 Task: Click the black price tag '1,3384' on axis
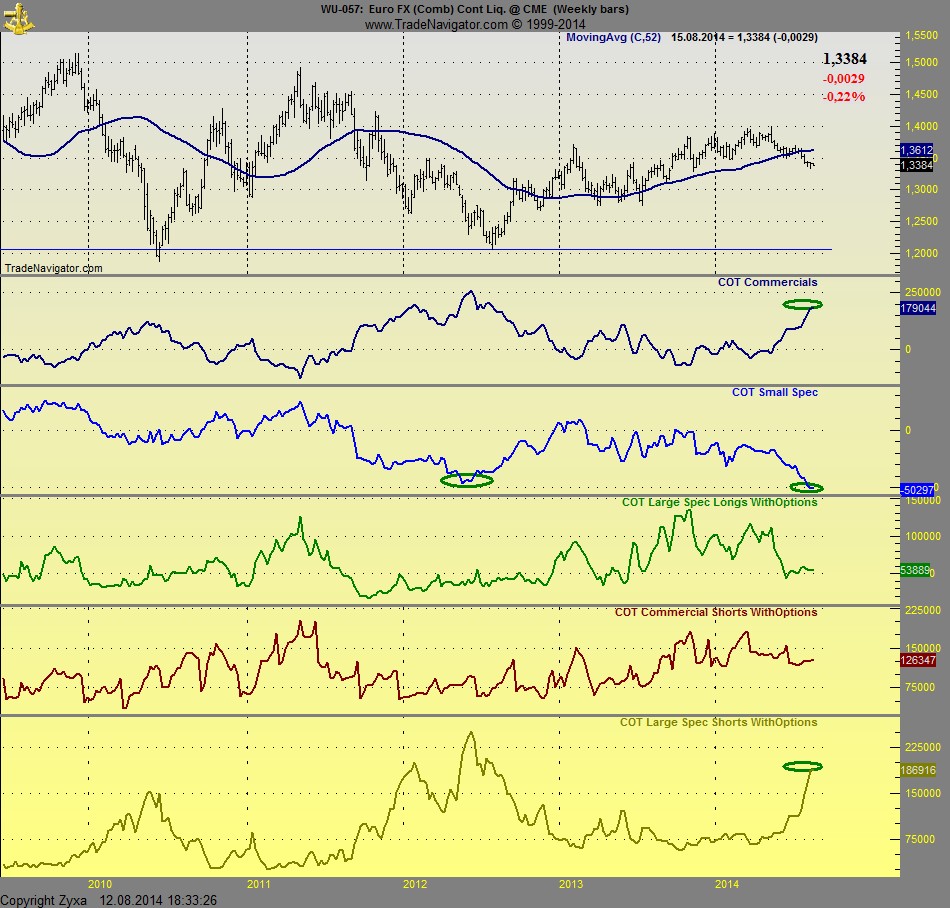point(917,165)
